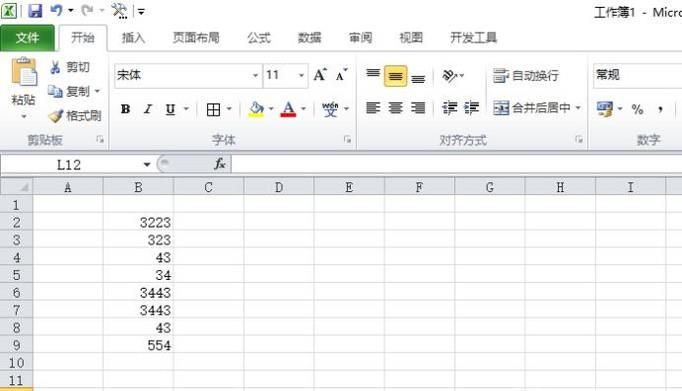Click the 自动换行 wrap text button
682x391 pixels.
point(525,76)
